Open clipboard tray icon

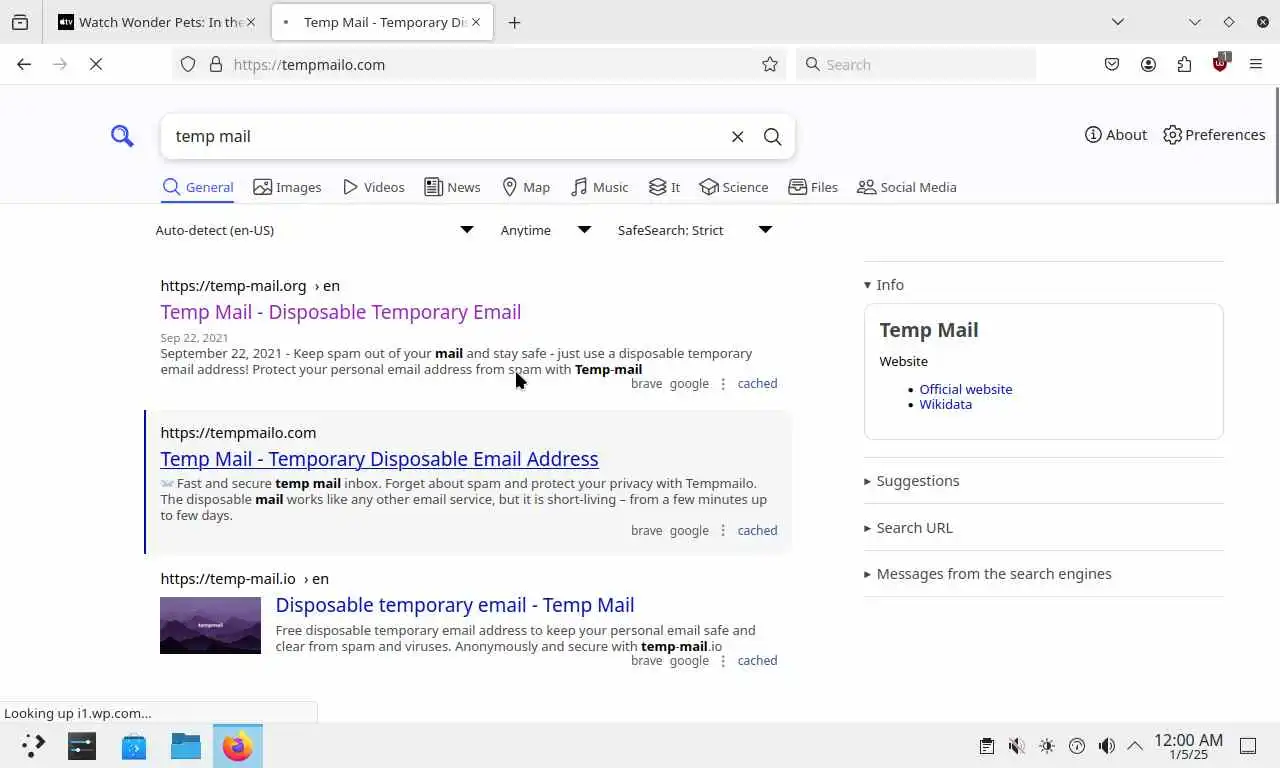pos(986,746)
